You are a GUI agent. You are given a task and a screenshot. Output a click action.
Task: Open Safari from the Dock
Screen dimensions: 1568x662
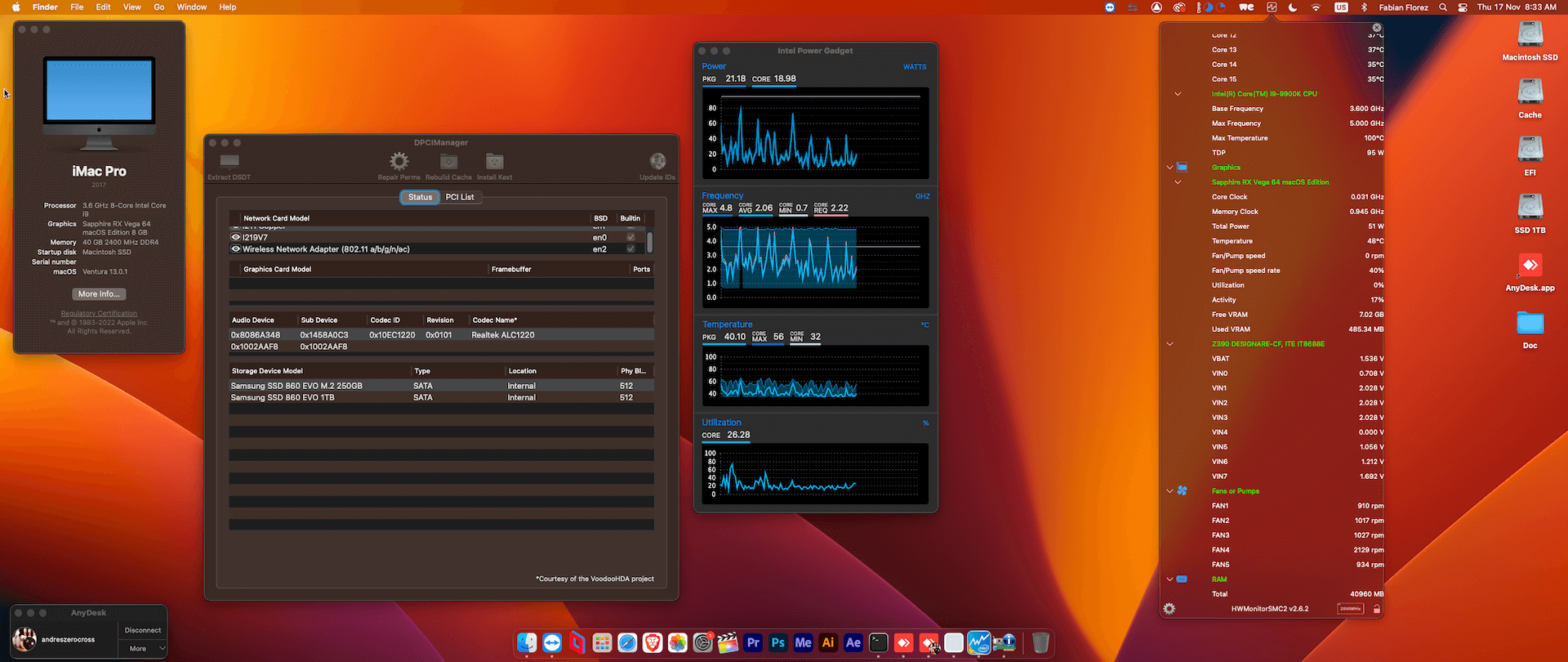point(627,643)
